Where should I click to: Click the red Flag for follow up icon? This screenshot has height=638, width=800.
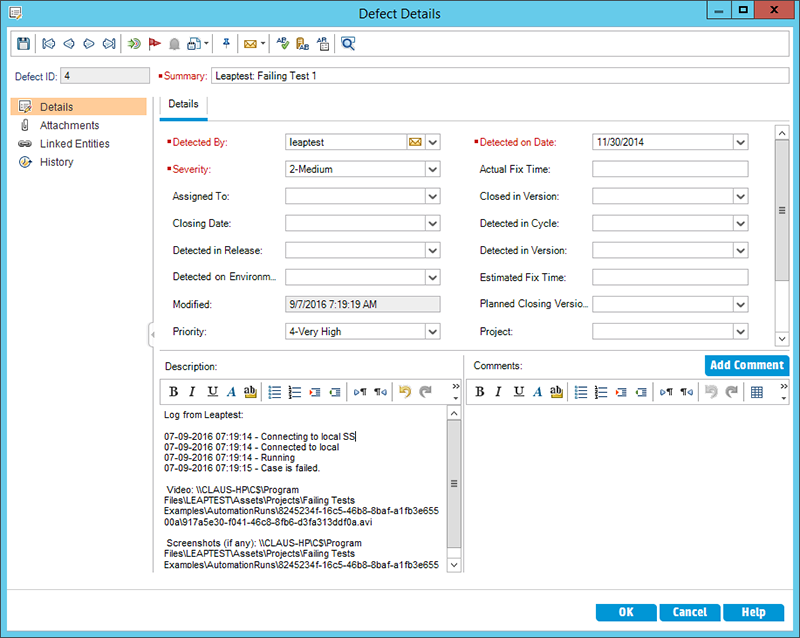pos(154,44)
